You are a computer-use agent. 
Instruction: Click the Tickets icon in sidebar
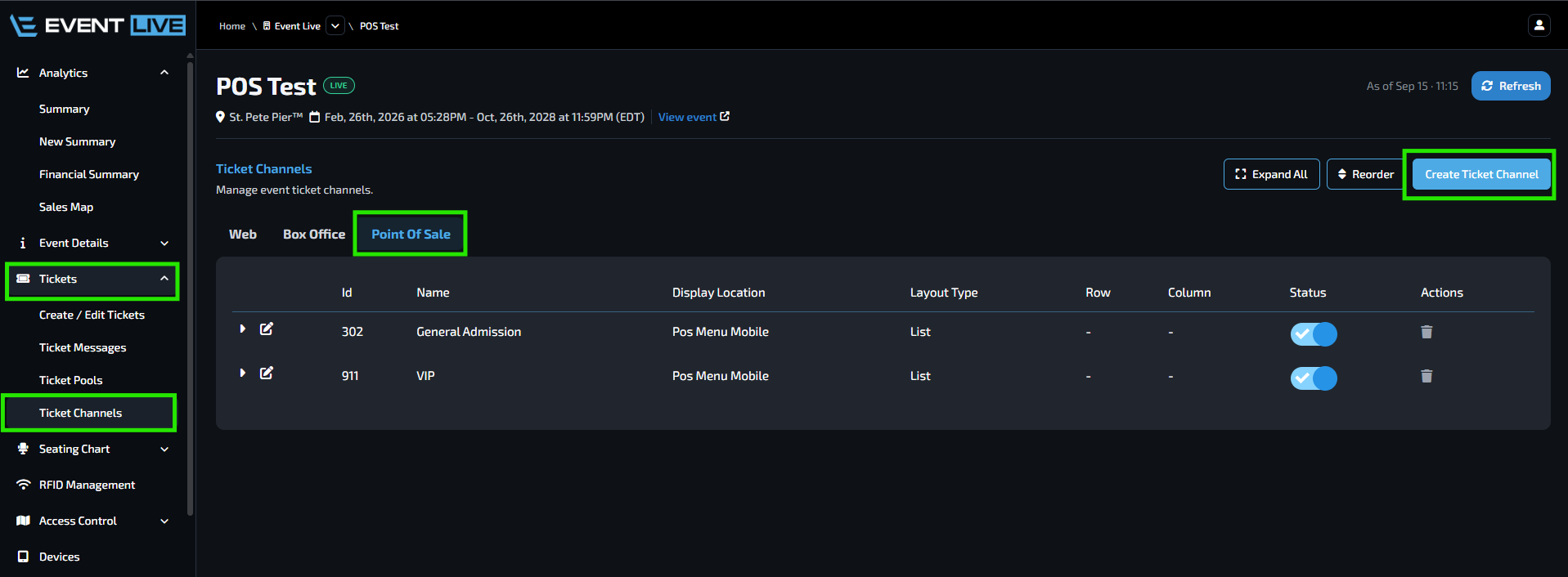[23, 279]
